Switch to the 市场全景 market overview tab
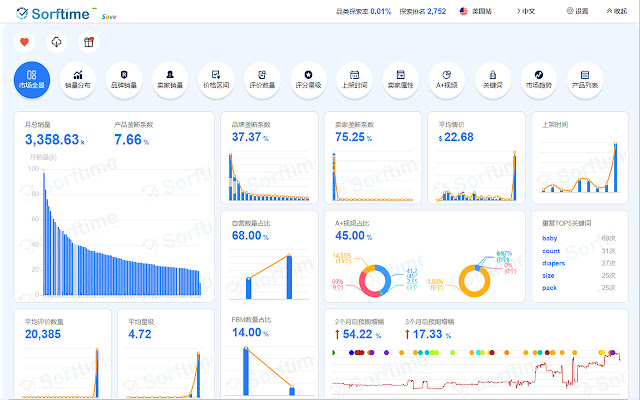 point(32,79)
